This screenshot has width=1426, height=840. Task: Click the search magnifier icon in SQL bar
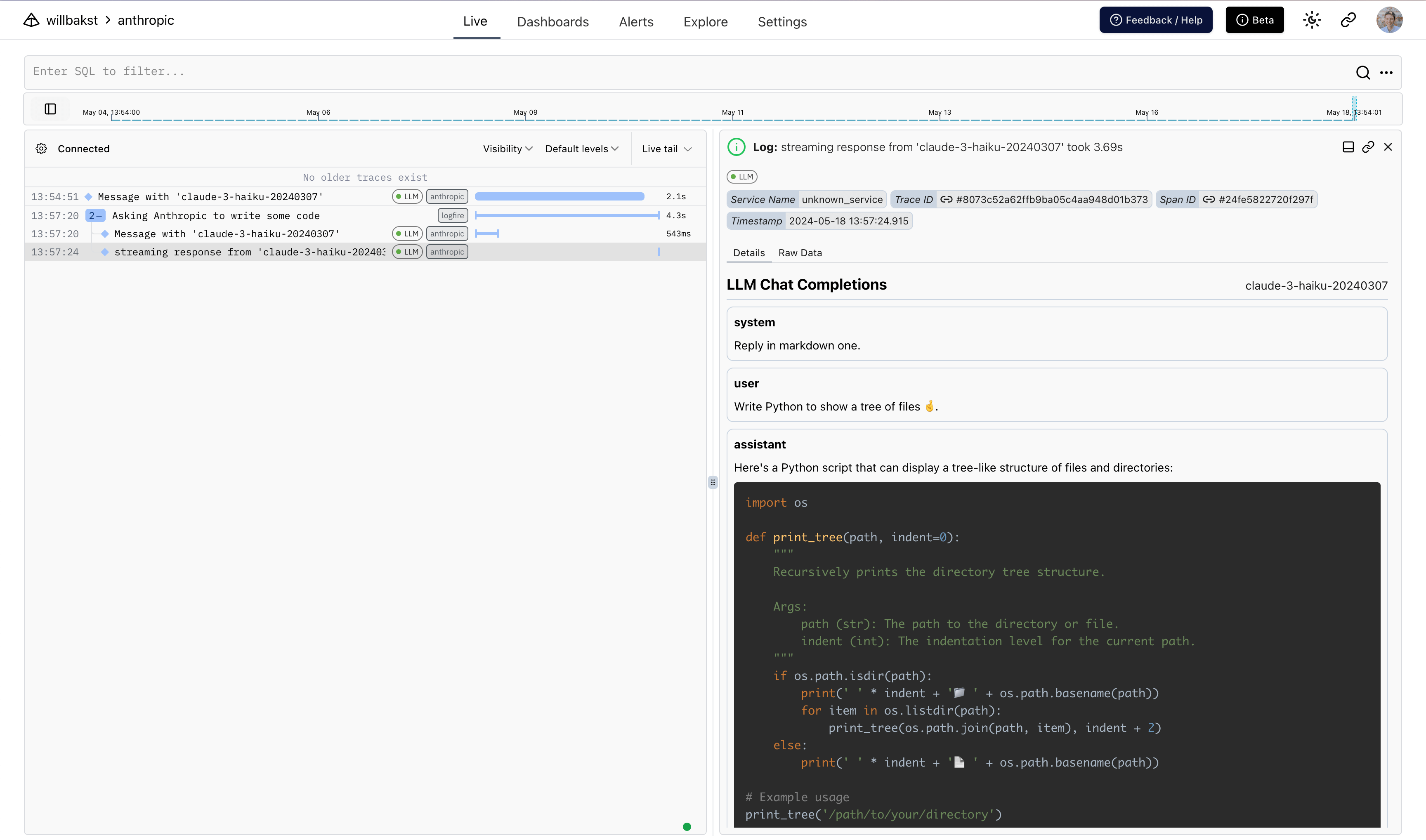click(1362, 73)
